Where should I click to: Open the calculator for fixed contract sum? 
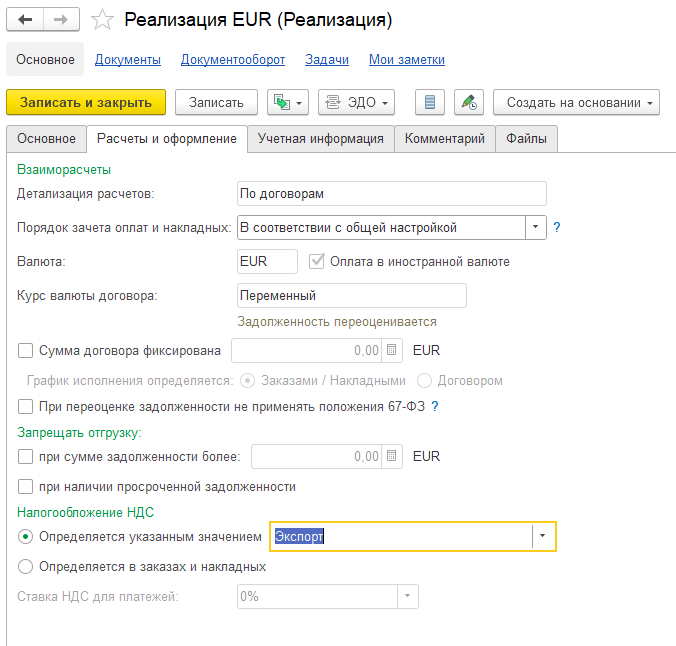[391, 350]
